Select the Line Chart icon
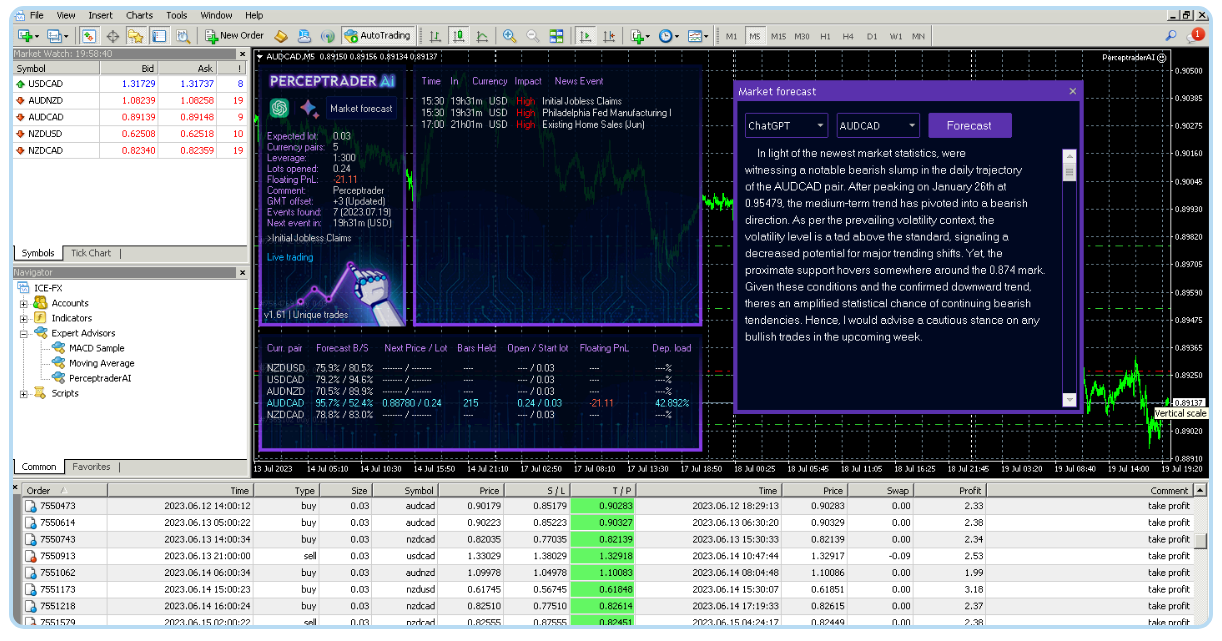The width and height of the screenshot is (1222, 641). [482, 36]
